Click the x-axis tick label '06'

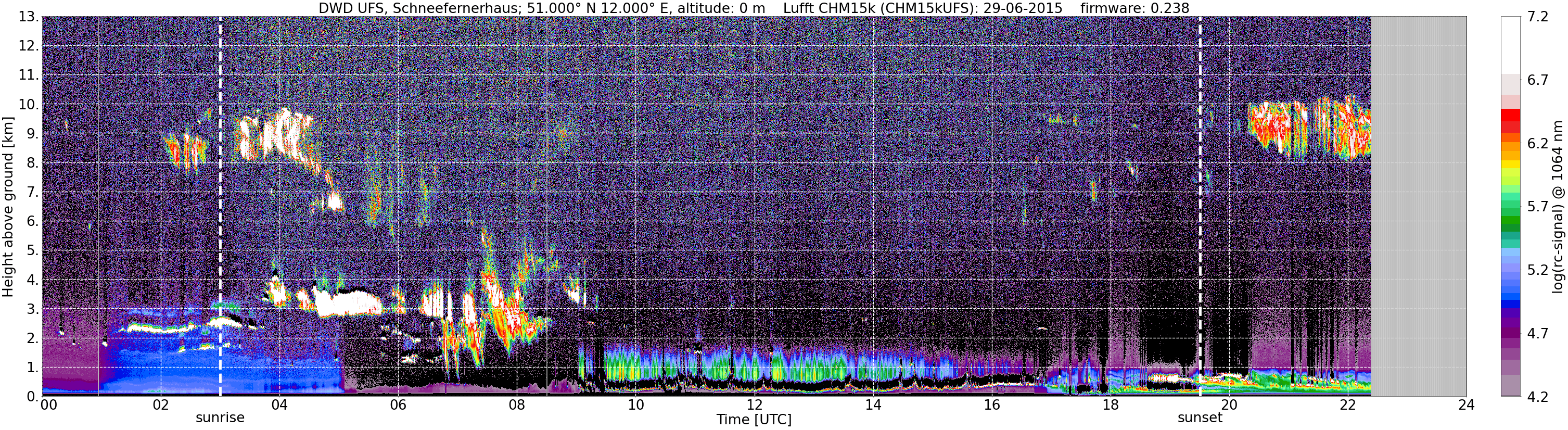[x=398, y=406]
